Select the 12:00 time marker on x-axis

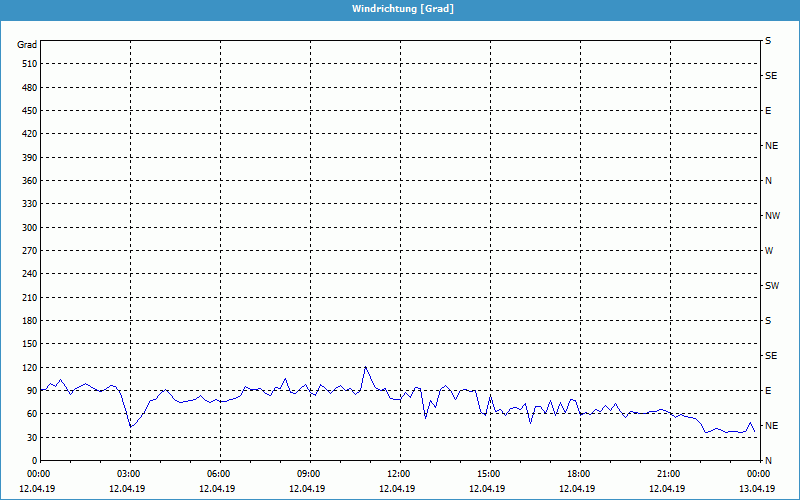pyautogui.click(x=399, y=474)
